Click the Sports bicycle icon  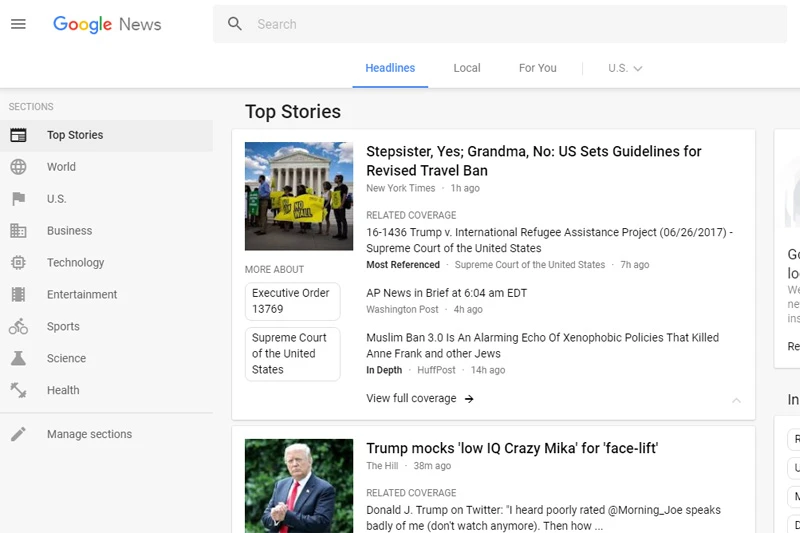pos(18,326)
